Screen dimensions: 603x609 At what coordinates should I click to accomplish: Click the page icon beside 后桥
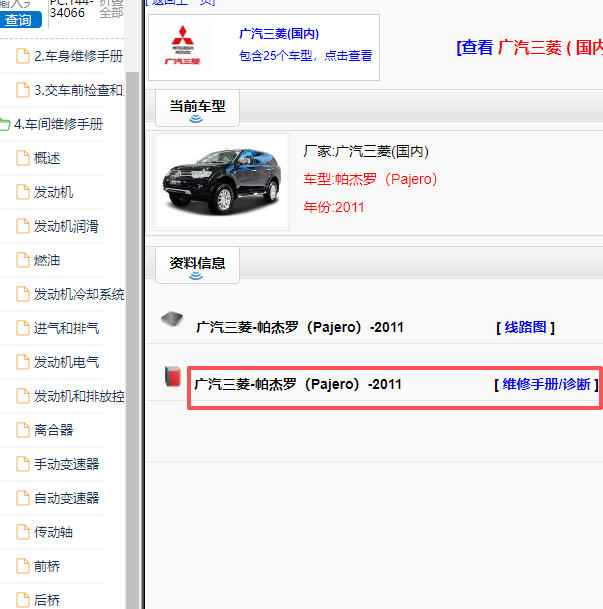coord(23,600)
